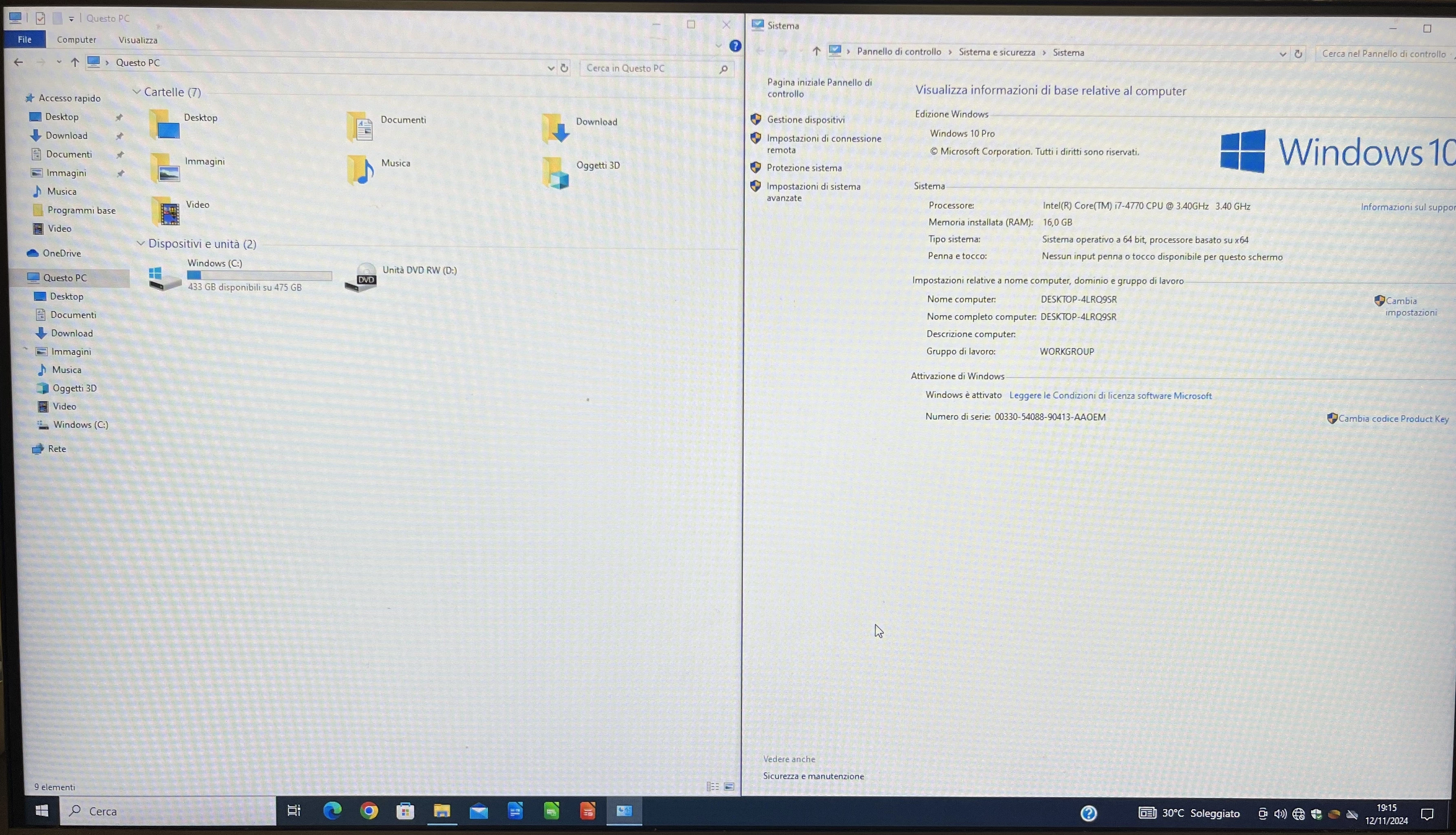
Task: Click inside the Cerca in Questo PC search box
Action: tap(642, 68)
